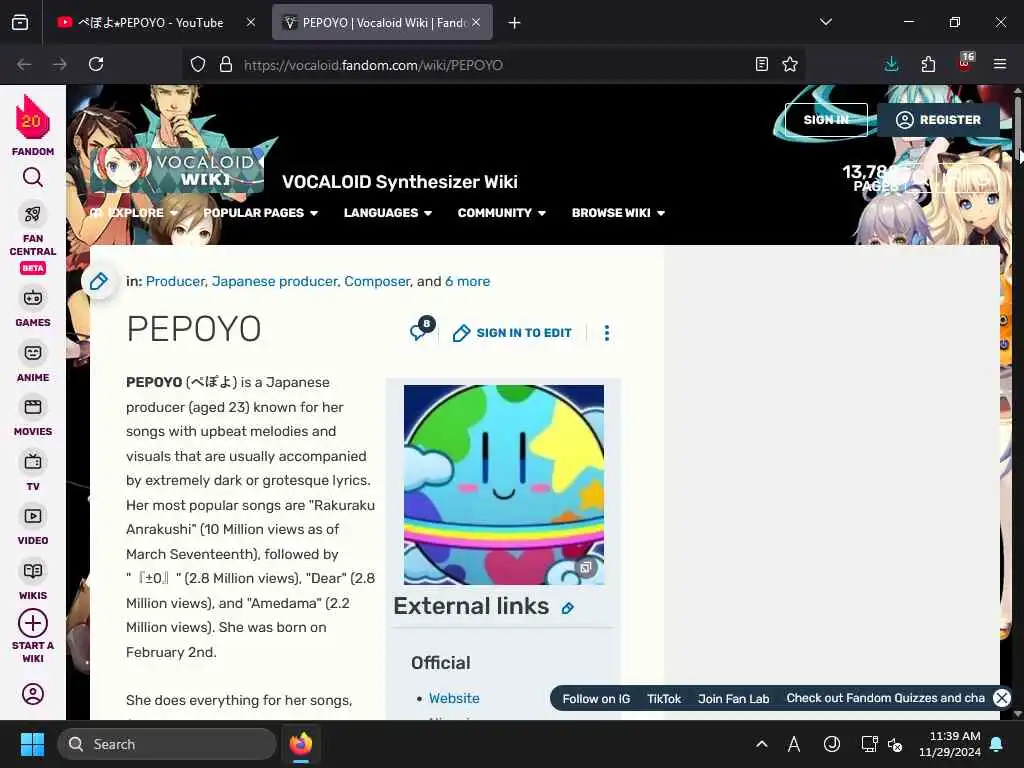The width and height of the screenshot is (1024, 768).
Task: Edit External links section pencil icon
Action: tap(568, 609)
